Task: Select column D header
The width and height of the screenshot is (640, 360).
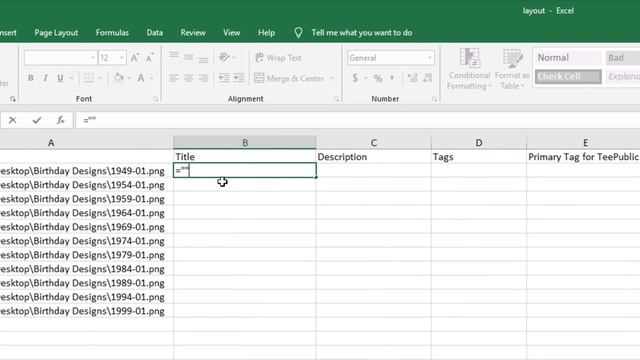Action: (479, 142)
